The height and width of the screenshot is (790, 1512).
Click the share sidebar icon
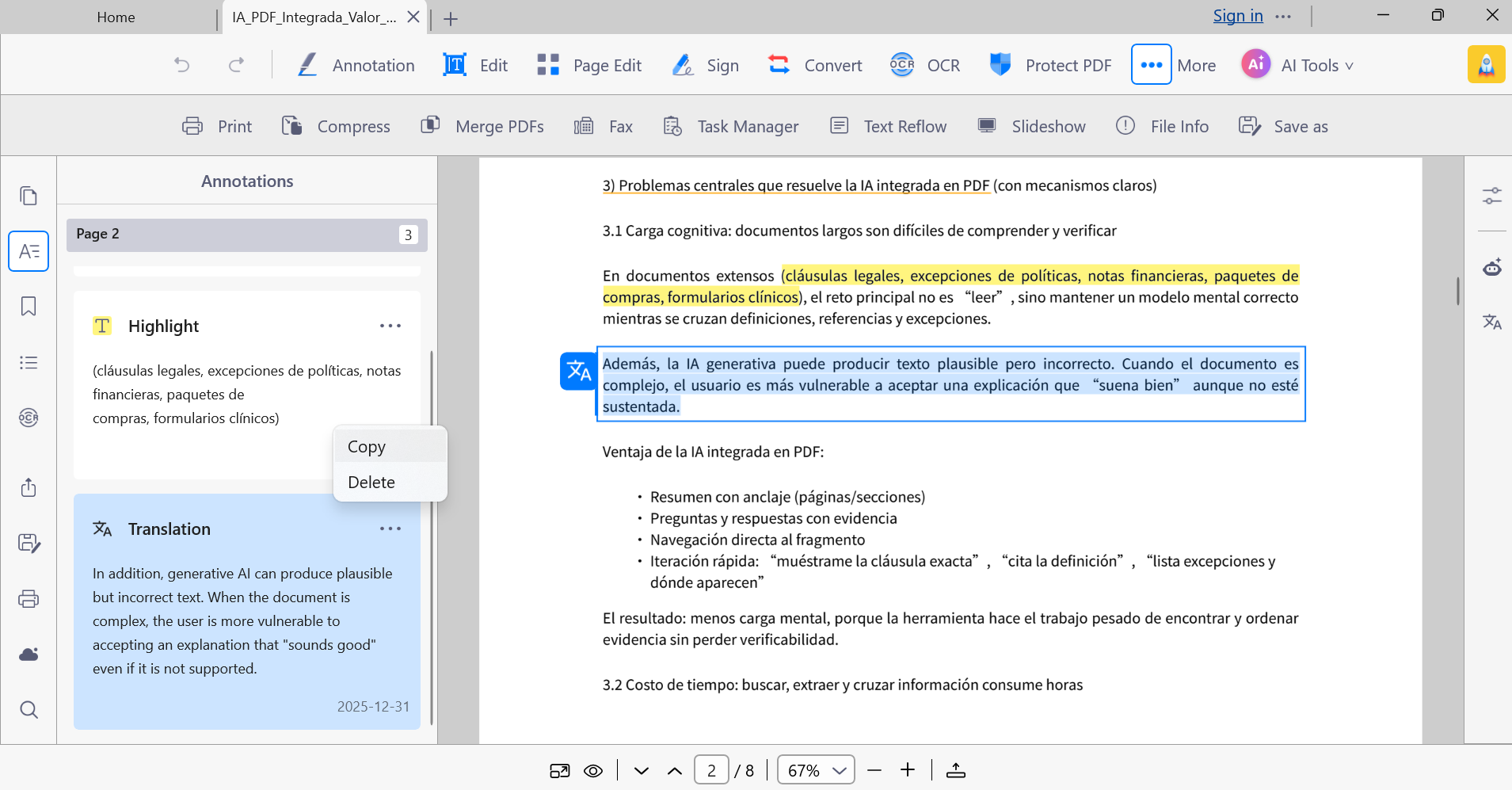[x=29, y=487]
